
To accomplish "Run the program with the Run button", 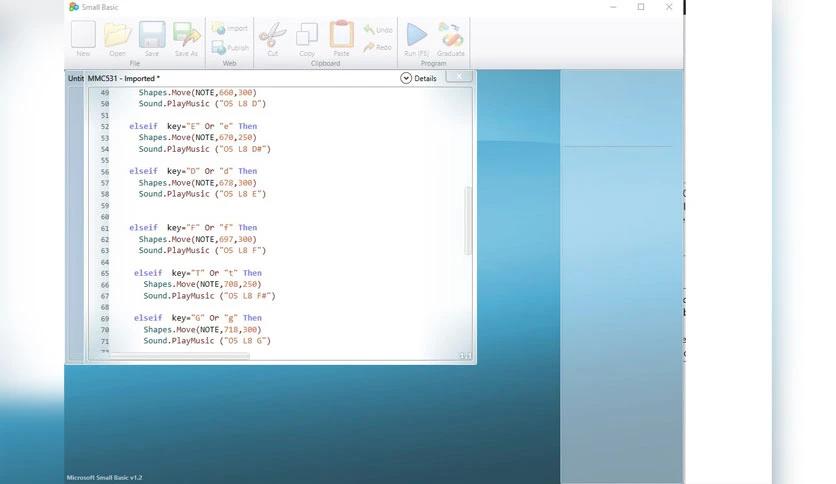I will (x=416, y=39).
